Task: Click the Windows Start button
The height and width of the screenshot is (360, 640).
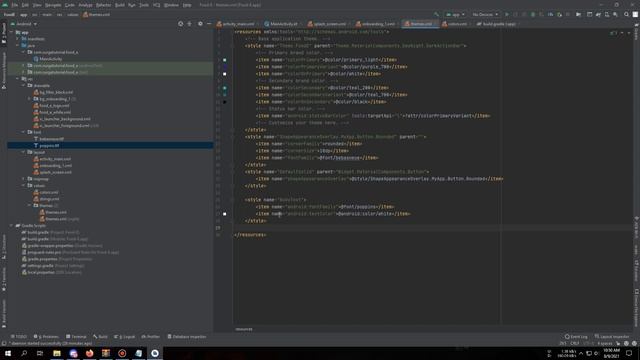Action: [x=8, y=353]
